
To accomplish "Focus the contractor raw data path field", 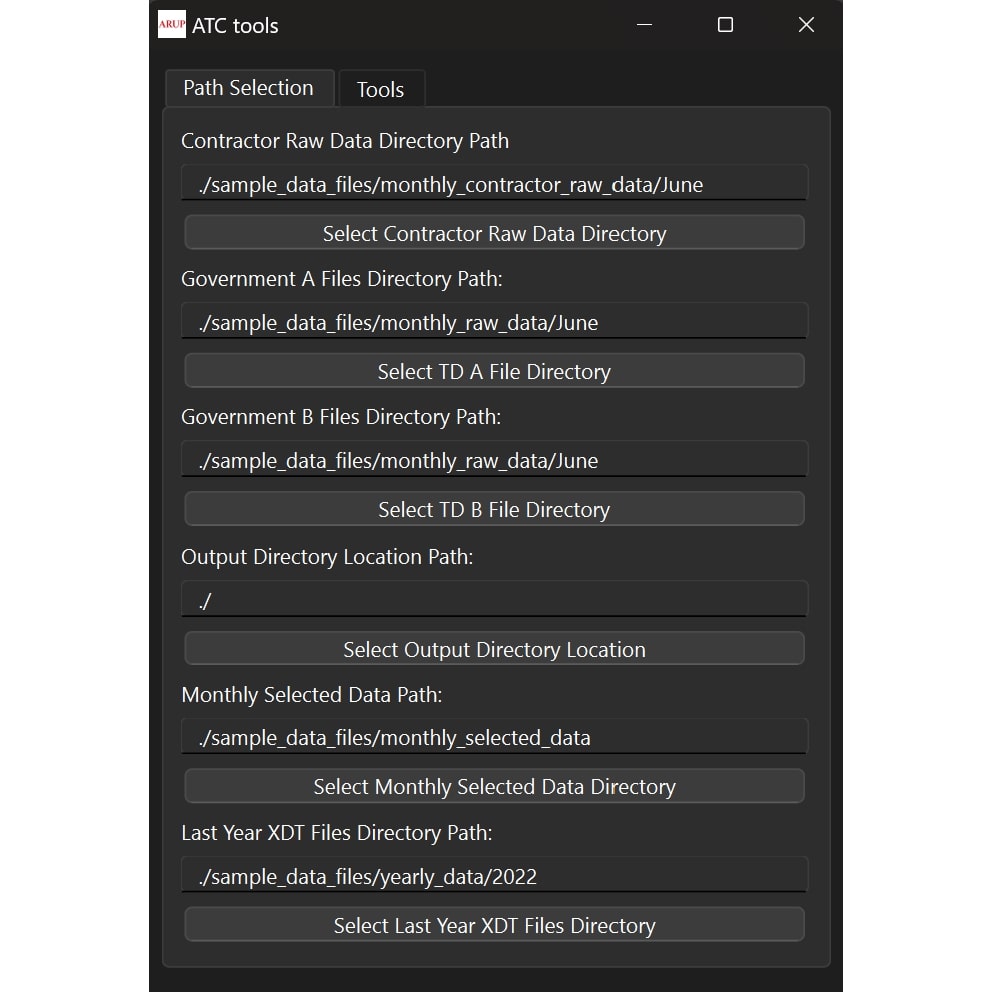I will coord(494,184).
